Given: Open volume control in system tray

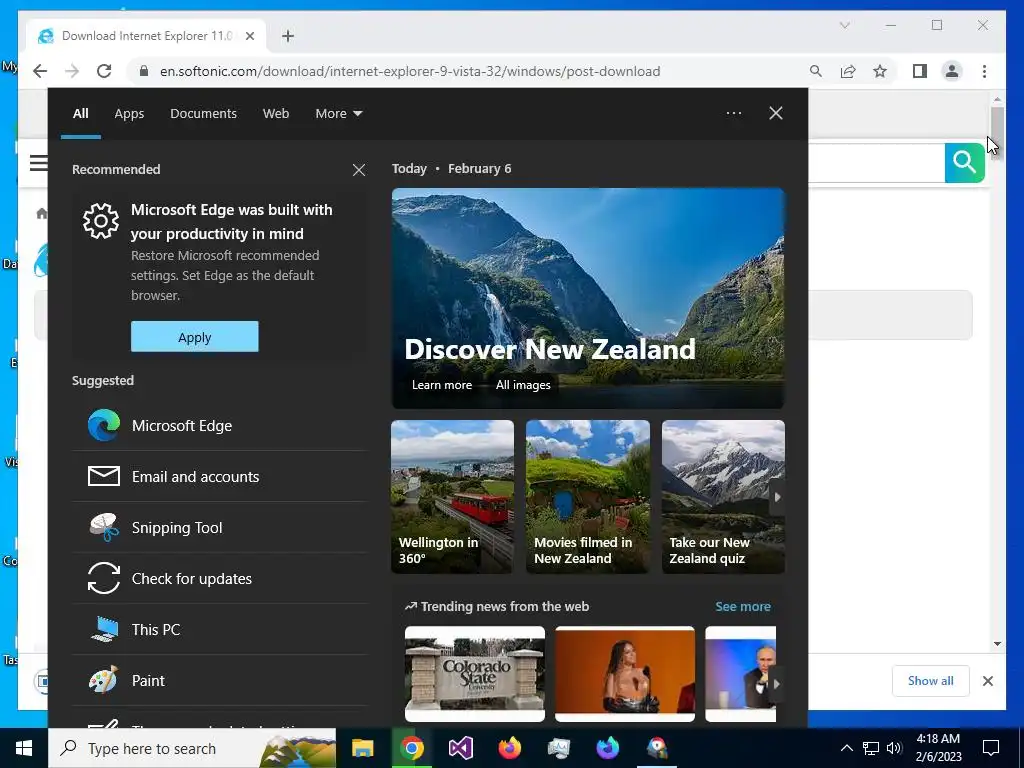Looking at the screenshot, I should [894, 748].
